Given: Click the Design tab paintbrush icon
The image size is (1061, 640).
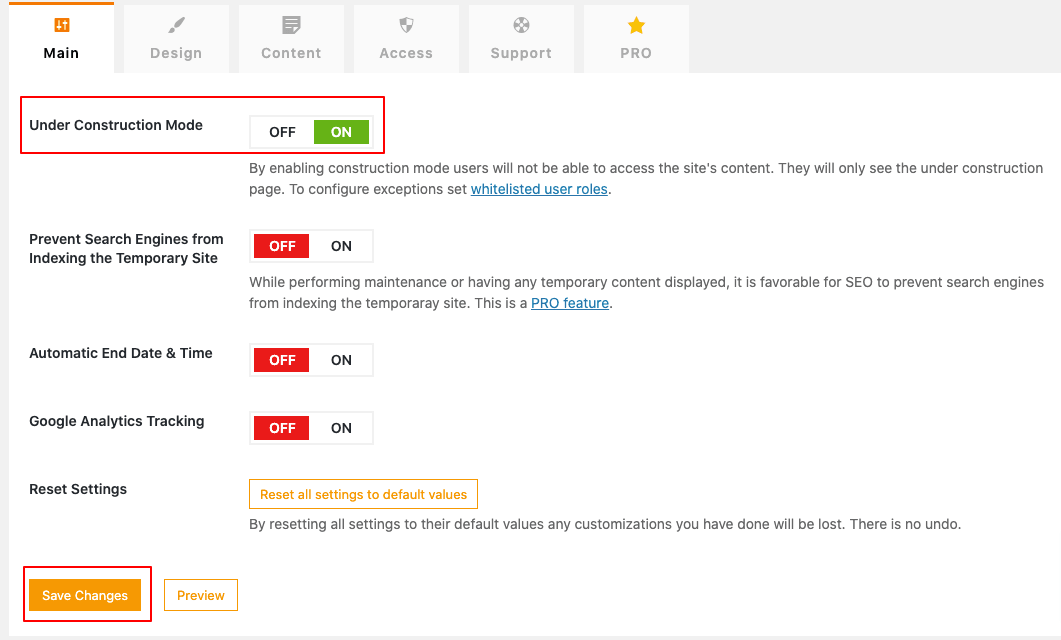Looking at the screenshot, I should (x=176, y=26).
